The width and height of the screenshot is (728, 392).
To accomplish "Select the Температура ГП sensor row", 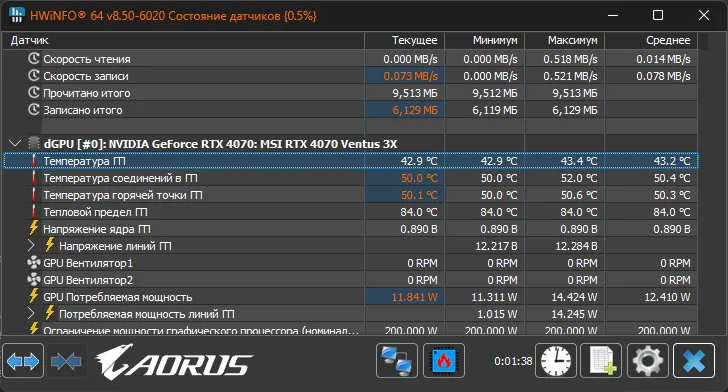I will click(x=351, y=161).
